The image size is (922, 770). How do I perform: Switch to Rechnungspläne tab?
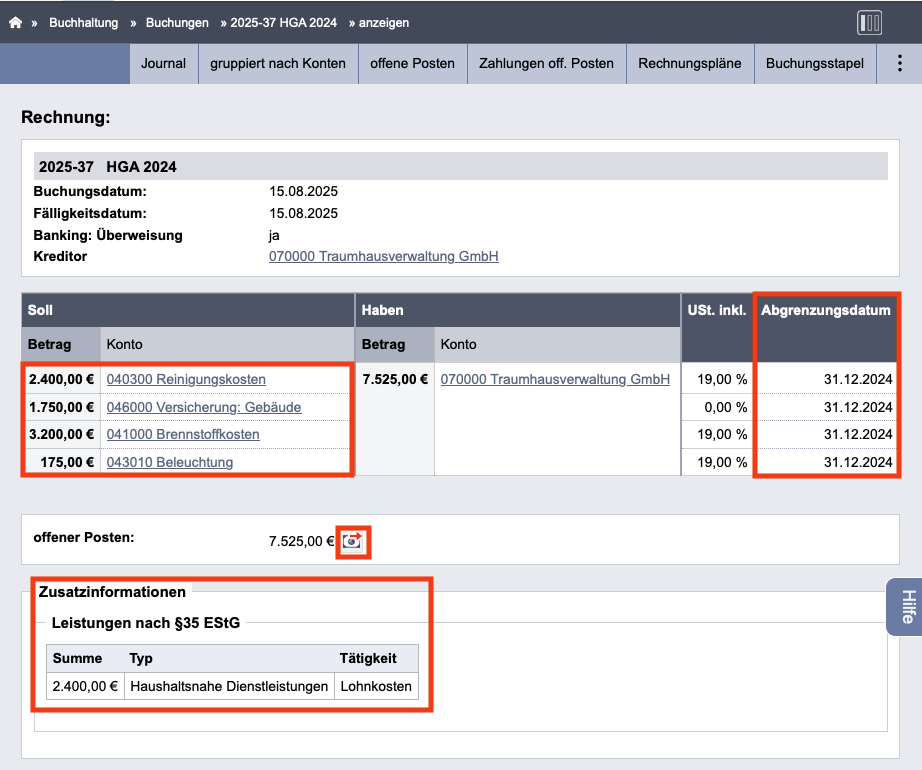[x=690, y=63]
